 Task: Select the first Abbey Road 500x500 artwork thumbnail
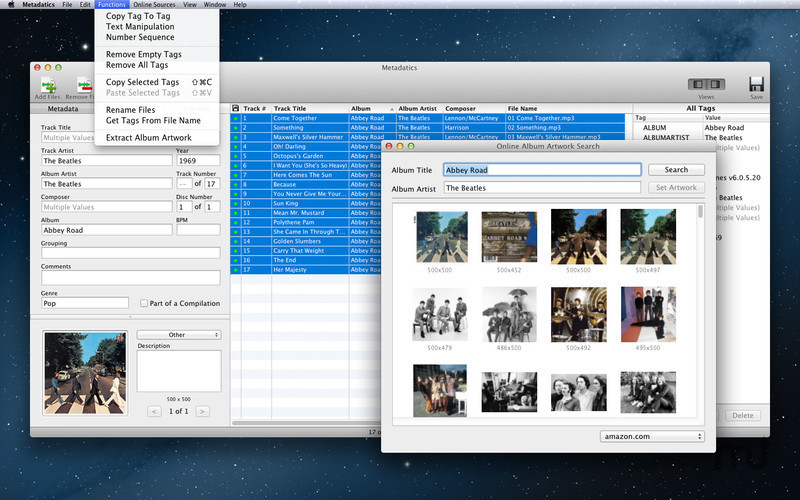click(440, 236)
